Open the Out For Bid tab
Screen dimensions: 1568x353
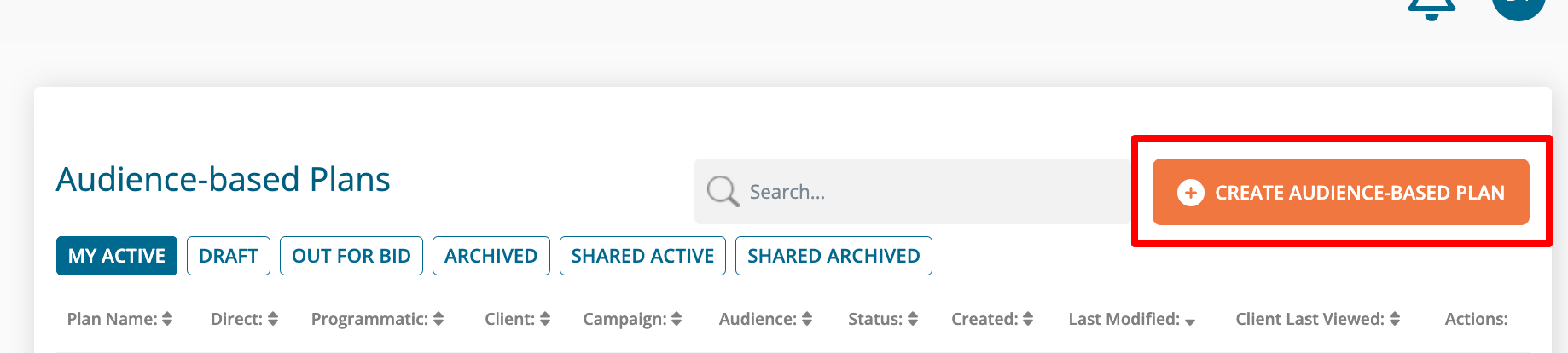(351, 256)
